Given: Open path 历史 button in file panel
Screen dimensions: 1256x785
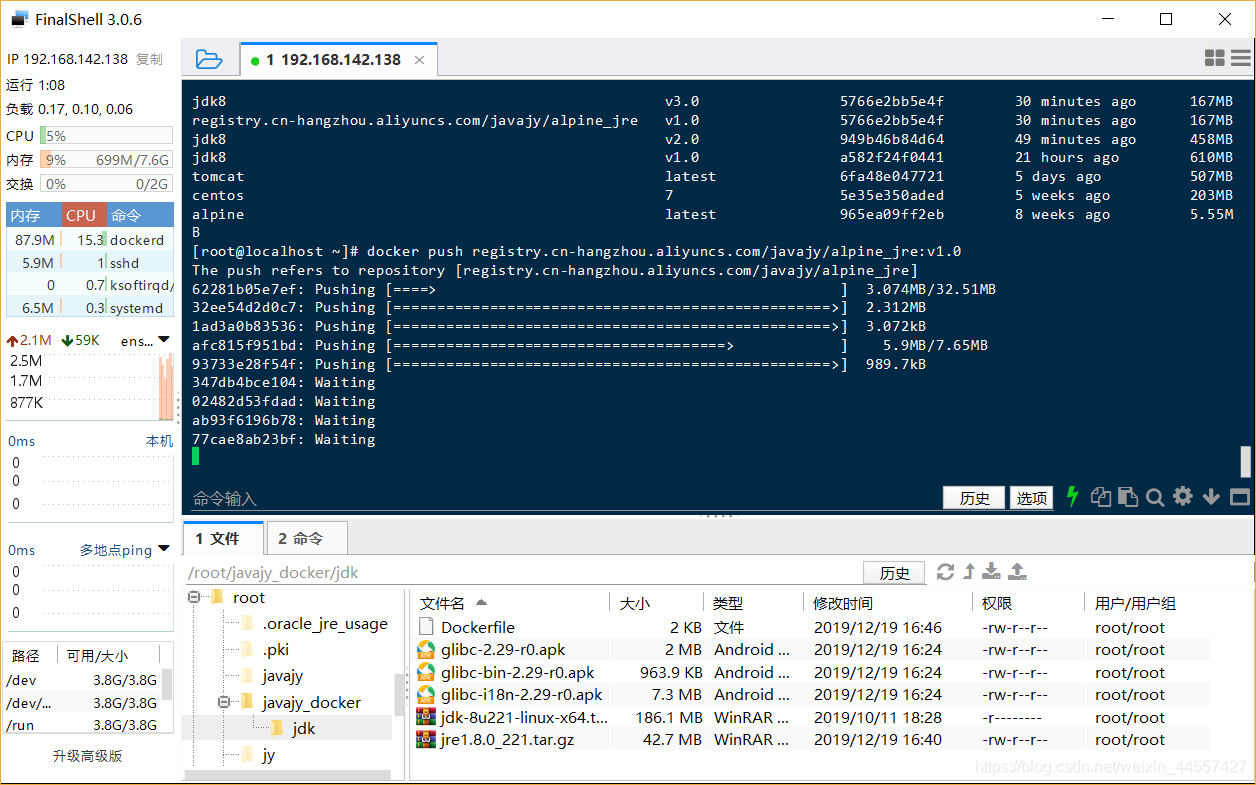Looking at the screenshot, I should click(895, 573).
